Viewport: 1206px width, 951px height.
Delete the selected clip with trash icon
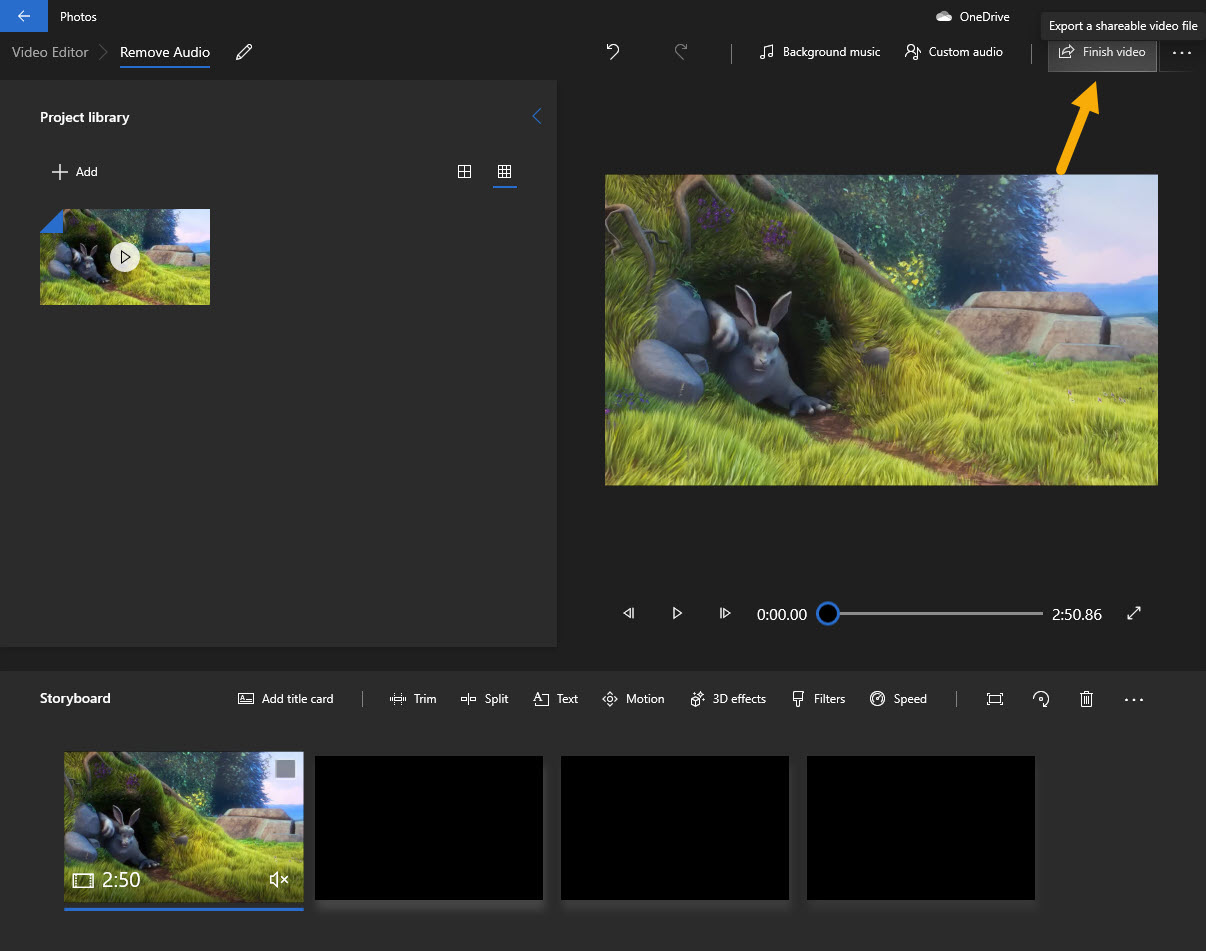tap(1087, 699)
